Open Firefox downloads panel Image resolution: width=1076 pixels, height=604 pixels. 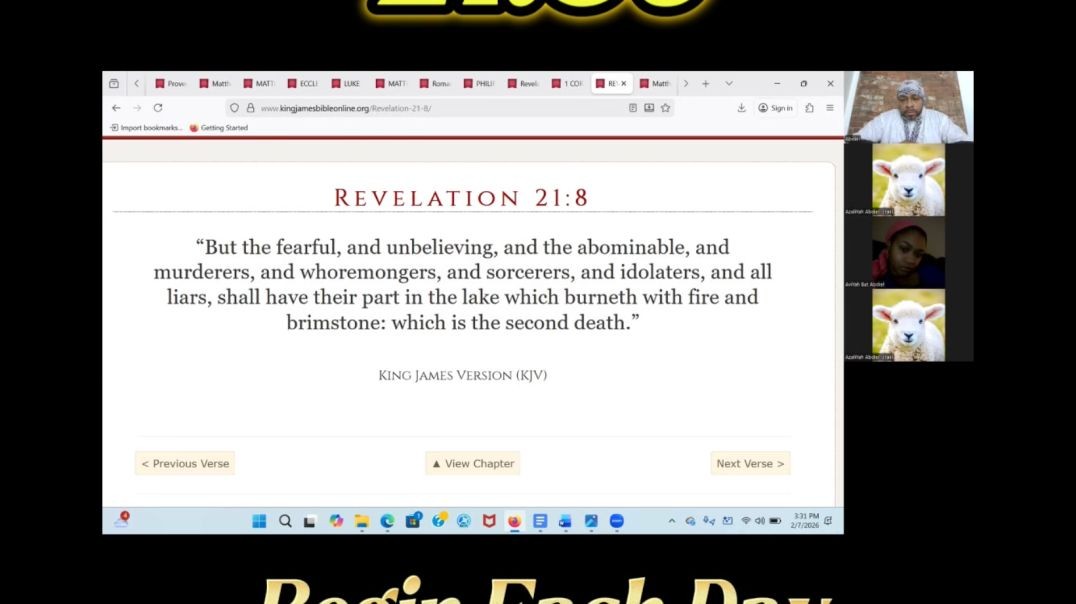[x=741, y=108]
